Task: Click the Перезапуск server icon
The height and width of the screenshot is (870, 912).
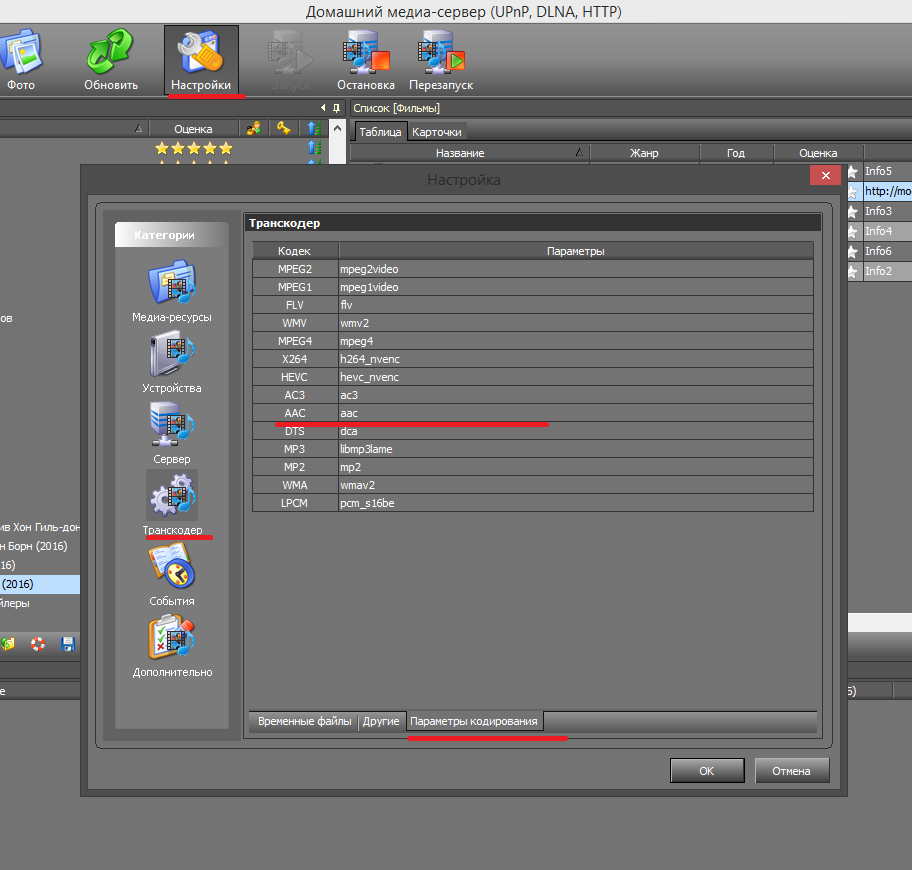Action: (441, 53)
